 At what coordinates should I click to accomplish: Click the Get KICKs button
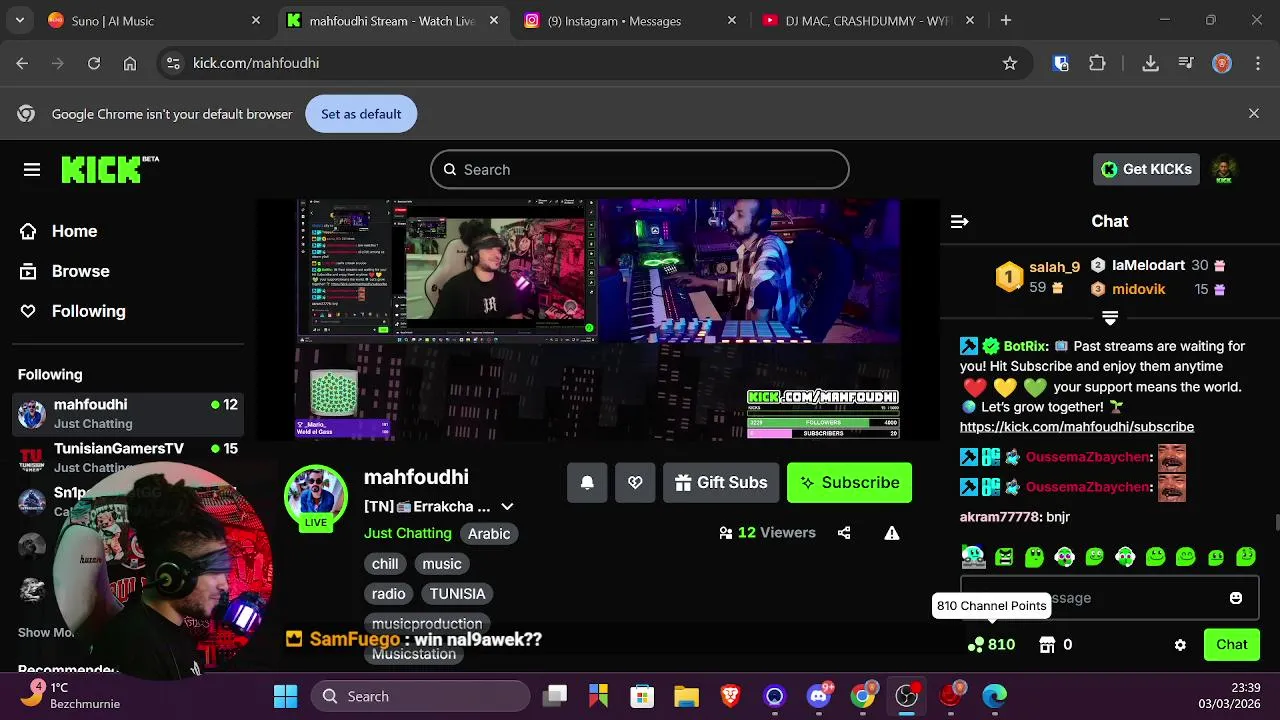[x=1146, y=169]
